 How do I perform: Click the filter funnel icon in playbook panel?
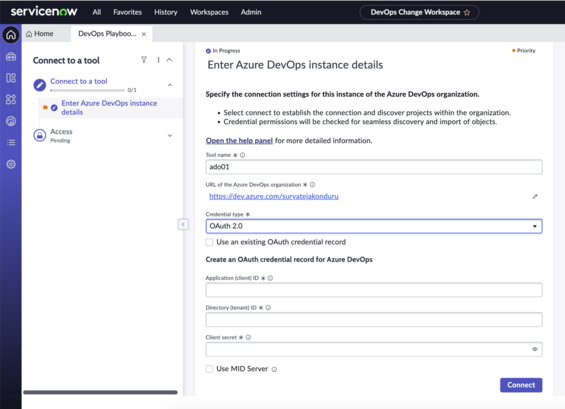(x=144, y=60)
